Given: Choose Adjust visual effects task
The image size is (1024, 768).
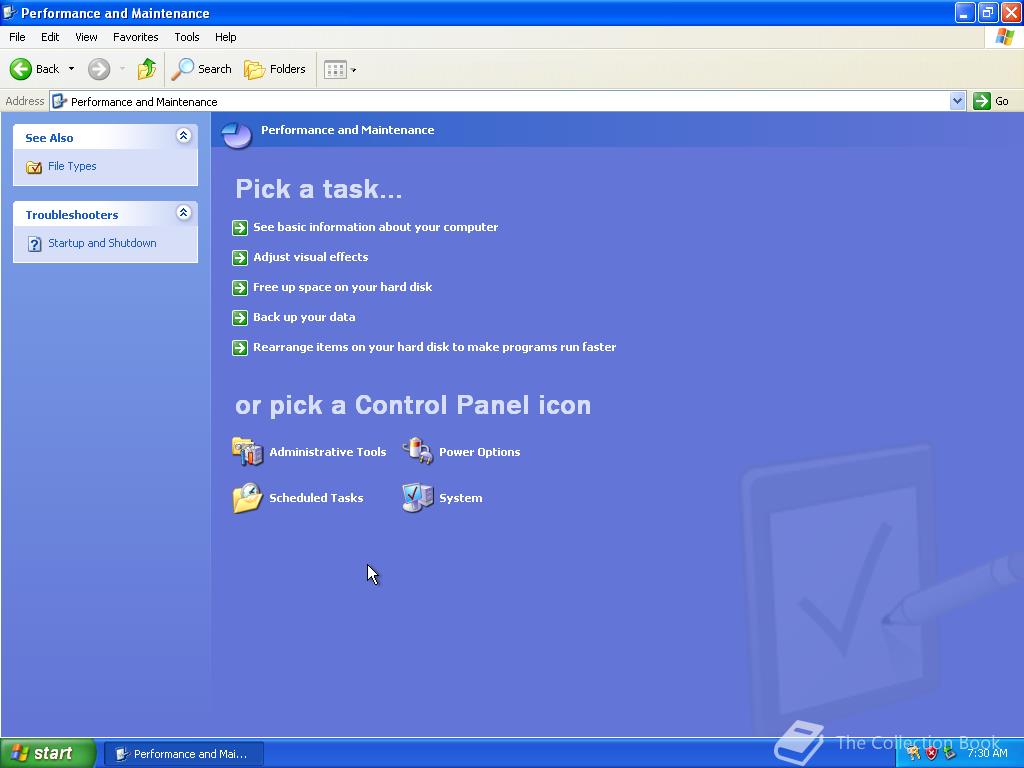Looking at the screenshot, I should point(311,257).
